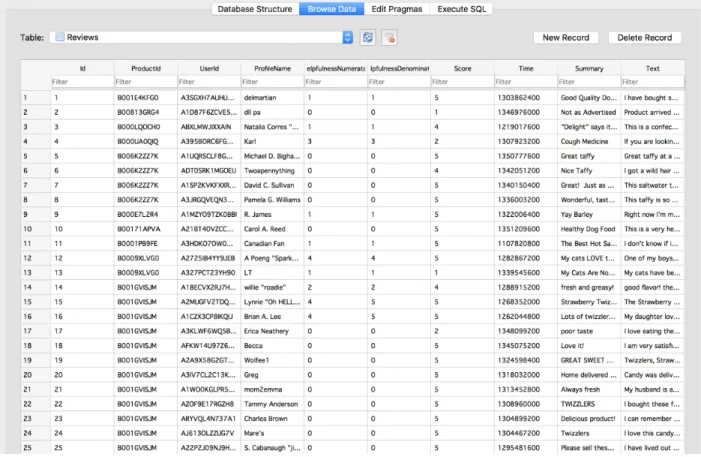Sort by ProfileName column header
701x457 pixels.
click(x=272, y=68)
